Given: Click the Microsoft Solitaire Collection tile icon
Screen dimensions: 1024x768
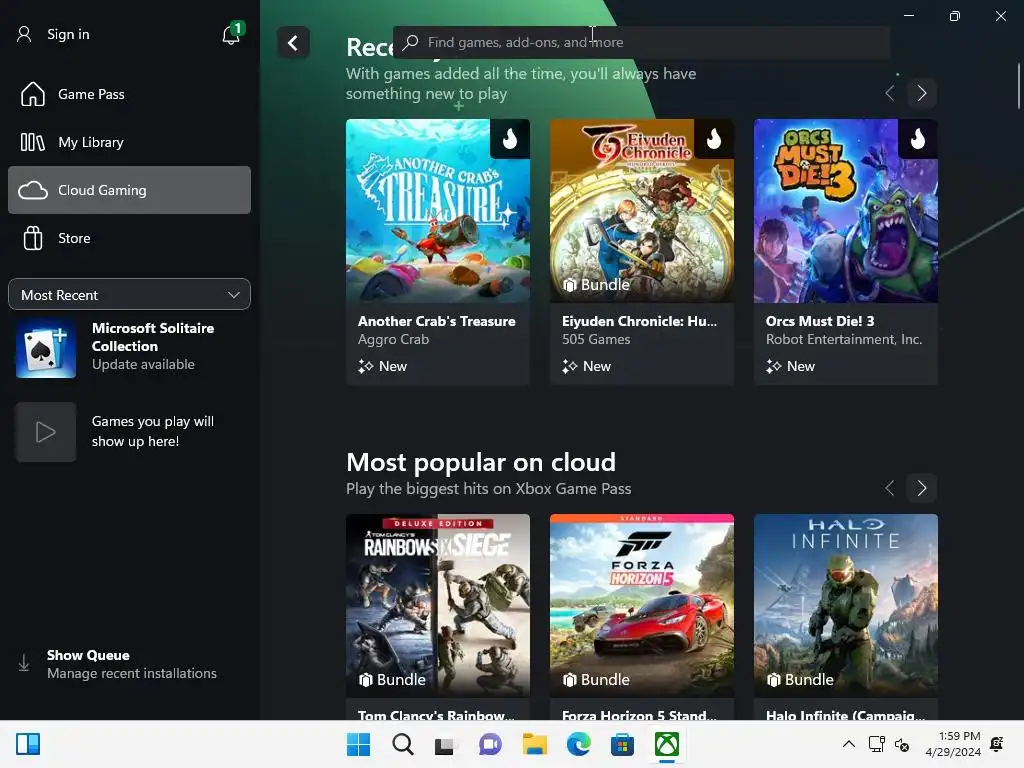Looking at the screenshot, I should (x=46, y=349).
